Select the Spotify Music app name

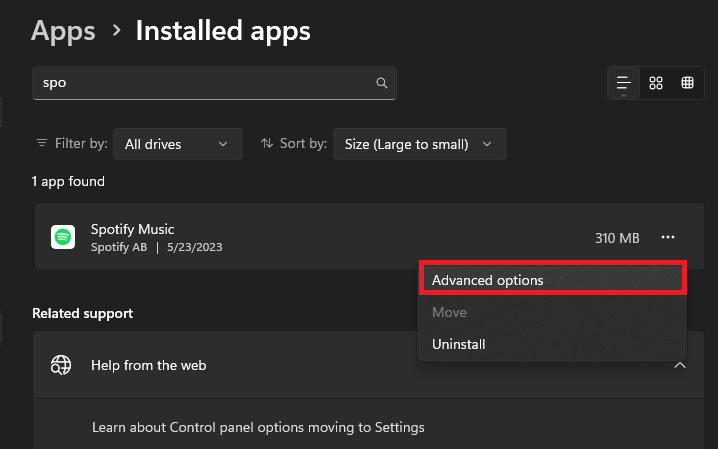pos(132,229)
